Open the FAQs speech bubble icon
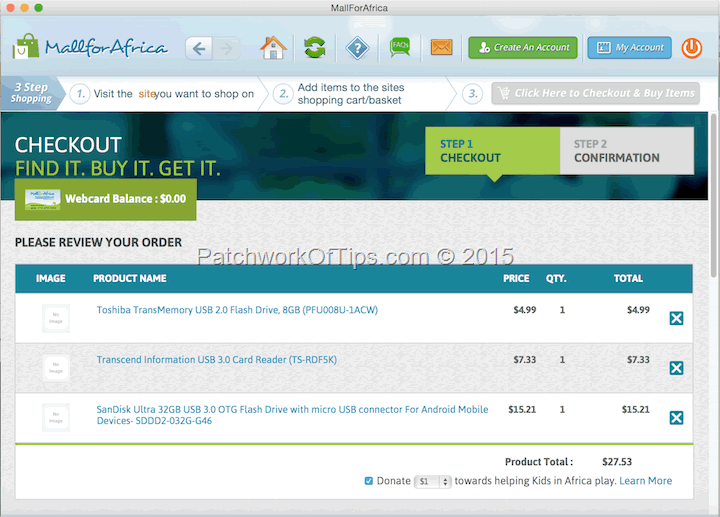This screenshot has height=517, width=720. [400, 47]
